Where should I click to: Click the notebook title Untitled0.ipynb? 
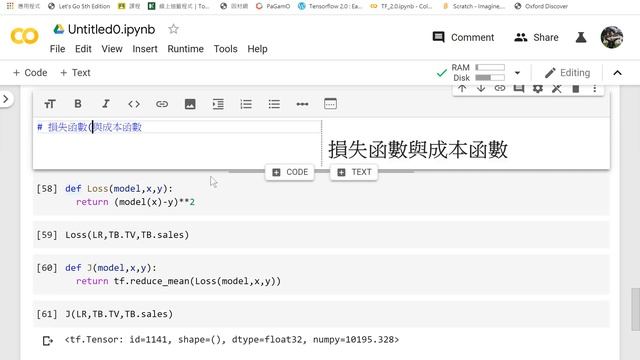111,29
